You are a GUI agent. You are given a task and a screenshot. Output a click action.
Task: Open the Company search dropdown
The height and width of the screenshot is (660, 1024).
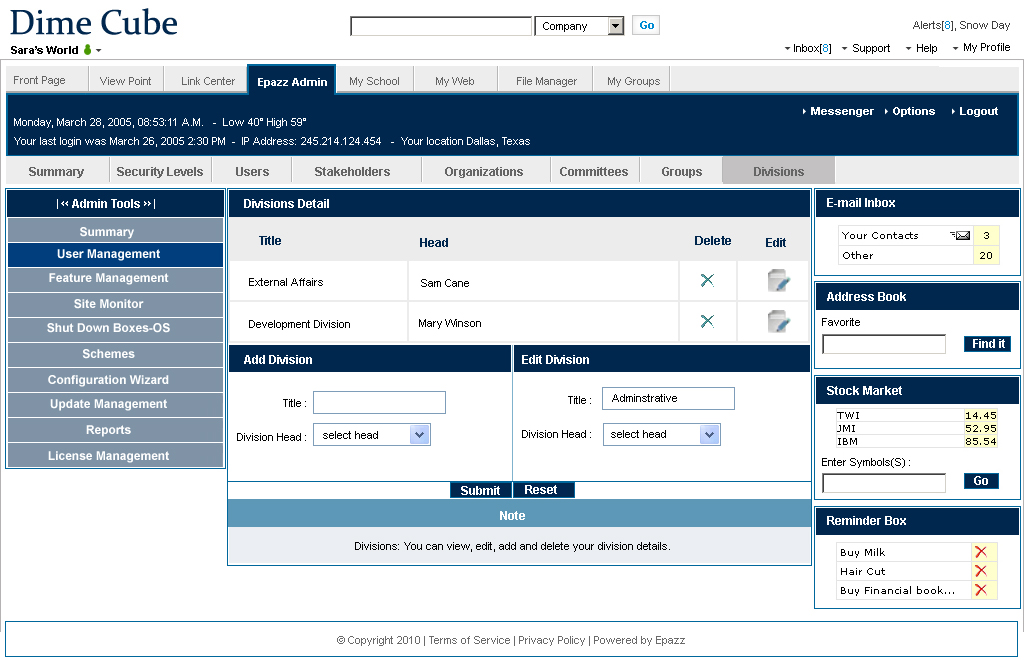615,26
